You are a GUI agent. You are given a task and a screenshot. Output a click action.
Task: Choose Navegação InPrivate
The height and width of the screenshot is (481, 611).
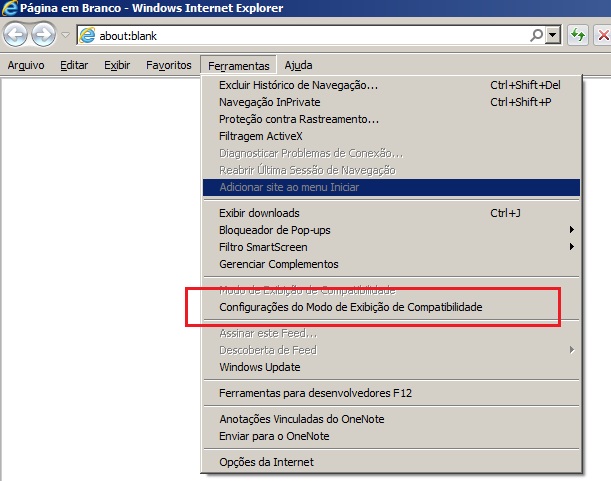point(391,102)
